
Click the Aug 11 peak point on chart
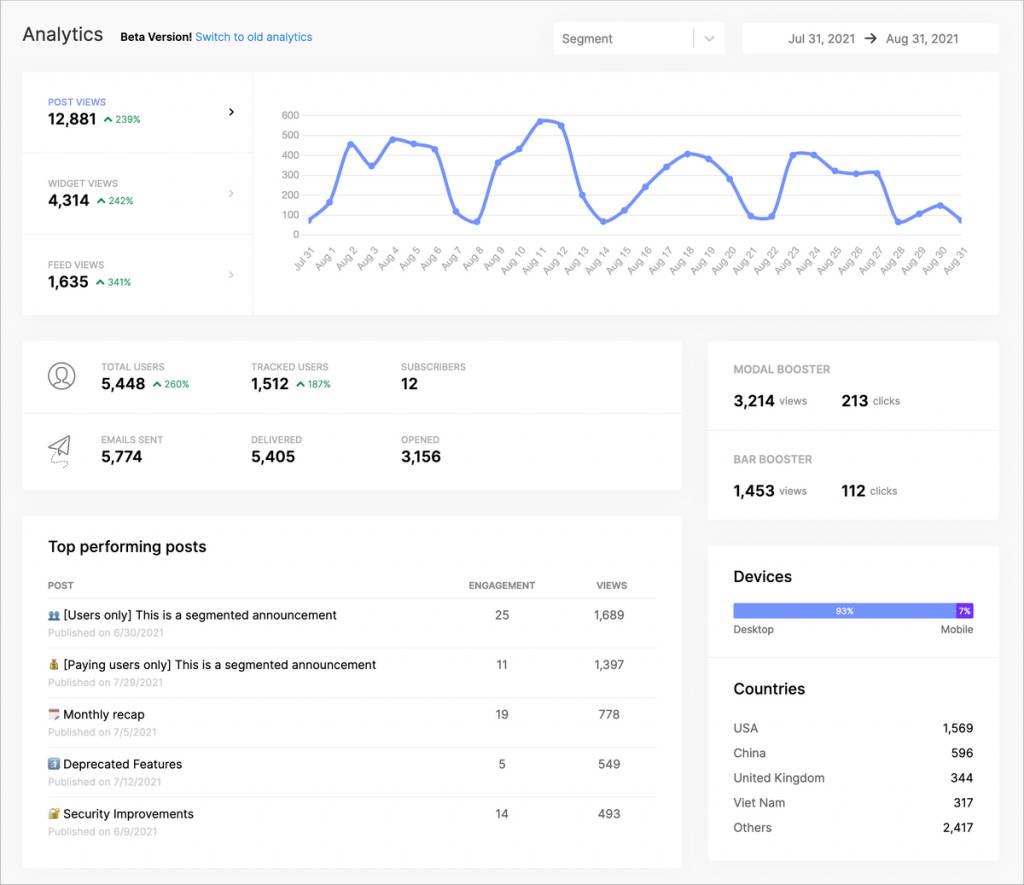point(540,121)
